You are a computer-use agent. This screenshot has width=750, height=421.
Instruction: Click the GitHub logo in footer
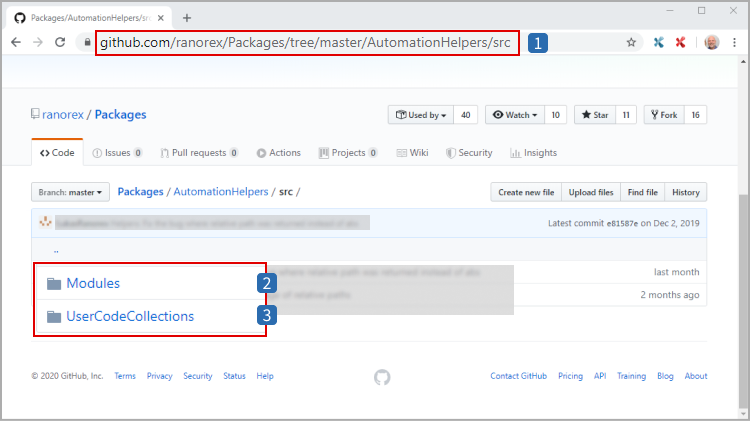382,377
